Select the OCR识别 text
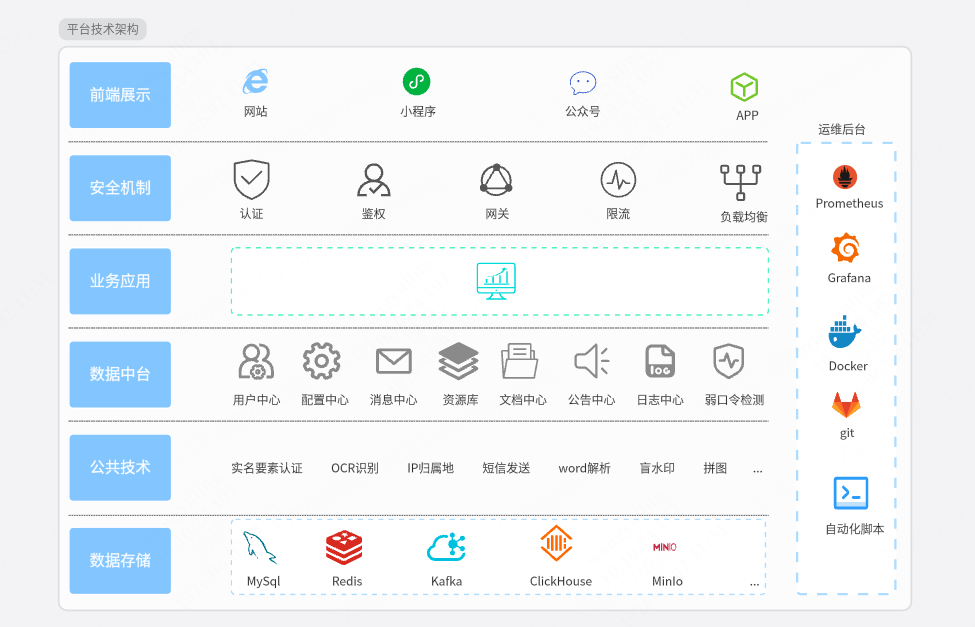The height and width of the screenshot is (627, 975). (354, 468)
